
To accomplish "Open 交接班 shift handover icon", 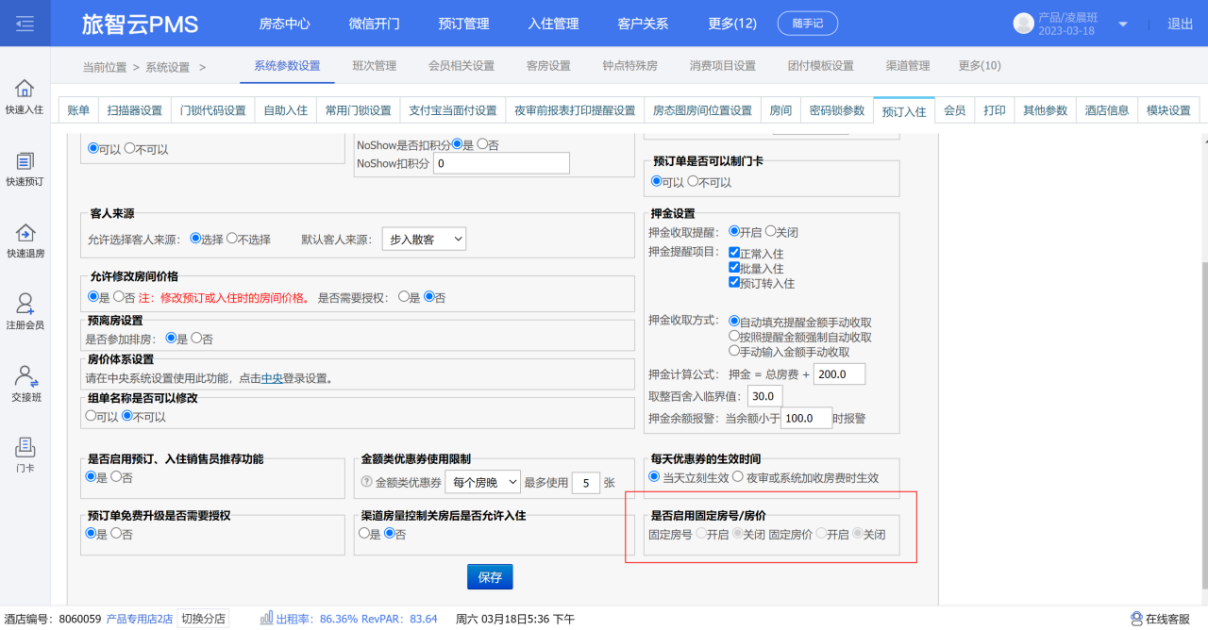I will (x=25, y=376).
